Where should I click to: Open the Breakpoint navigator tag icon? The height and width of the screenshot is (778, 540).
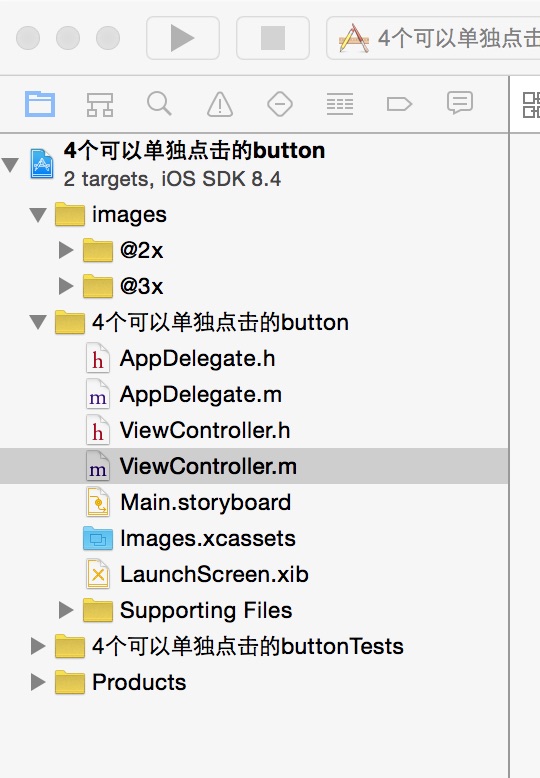point(400,104)
